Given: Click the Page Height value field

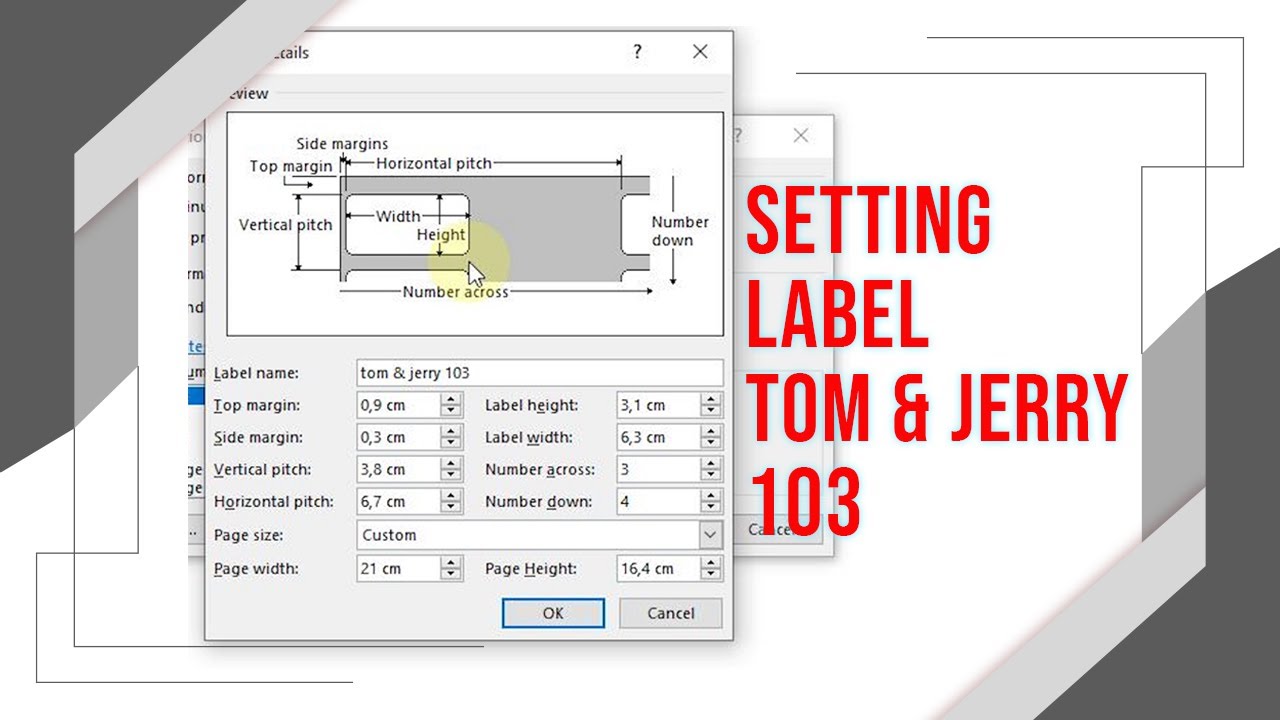Looking at the screenshot, I should pyautogui.click(x=658, y=568).
